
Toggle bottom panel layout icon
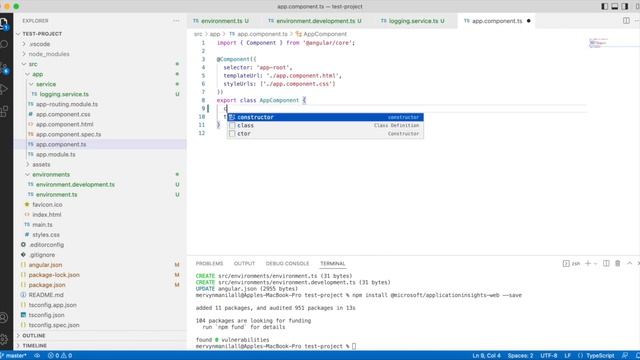coord(615,7)
